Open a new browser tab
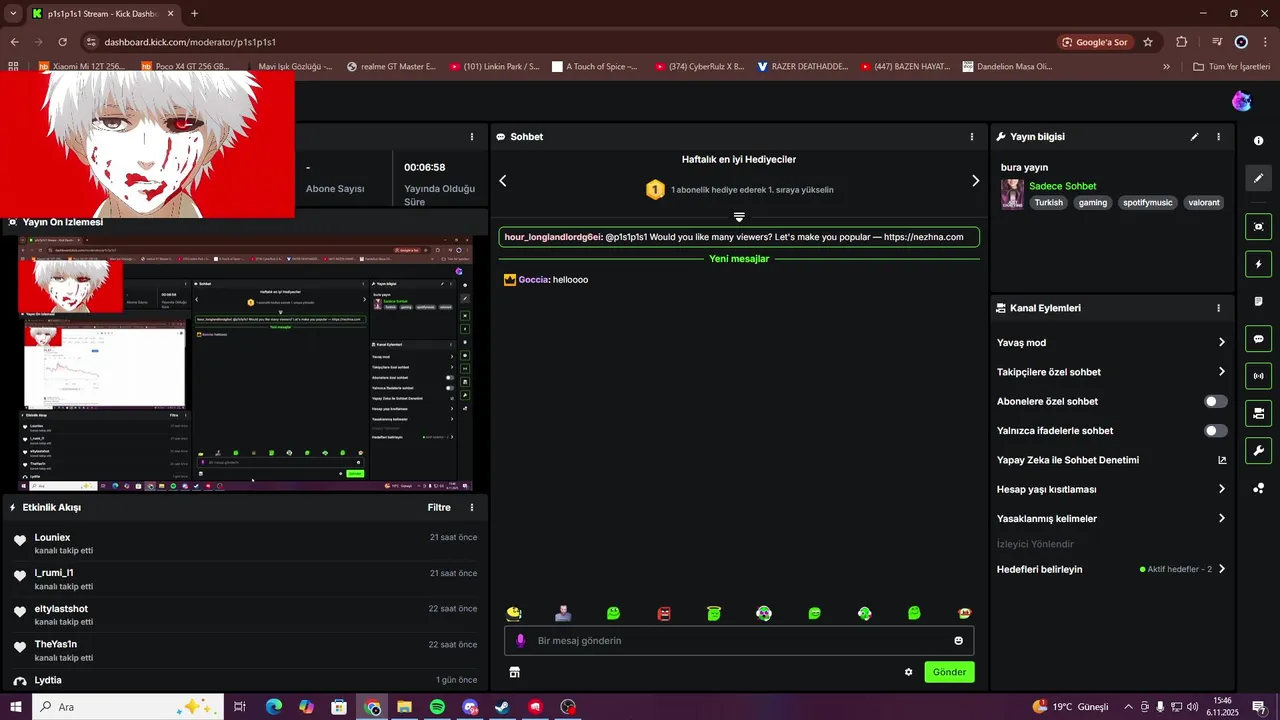 coord(194,14)
